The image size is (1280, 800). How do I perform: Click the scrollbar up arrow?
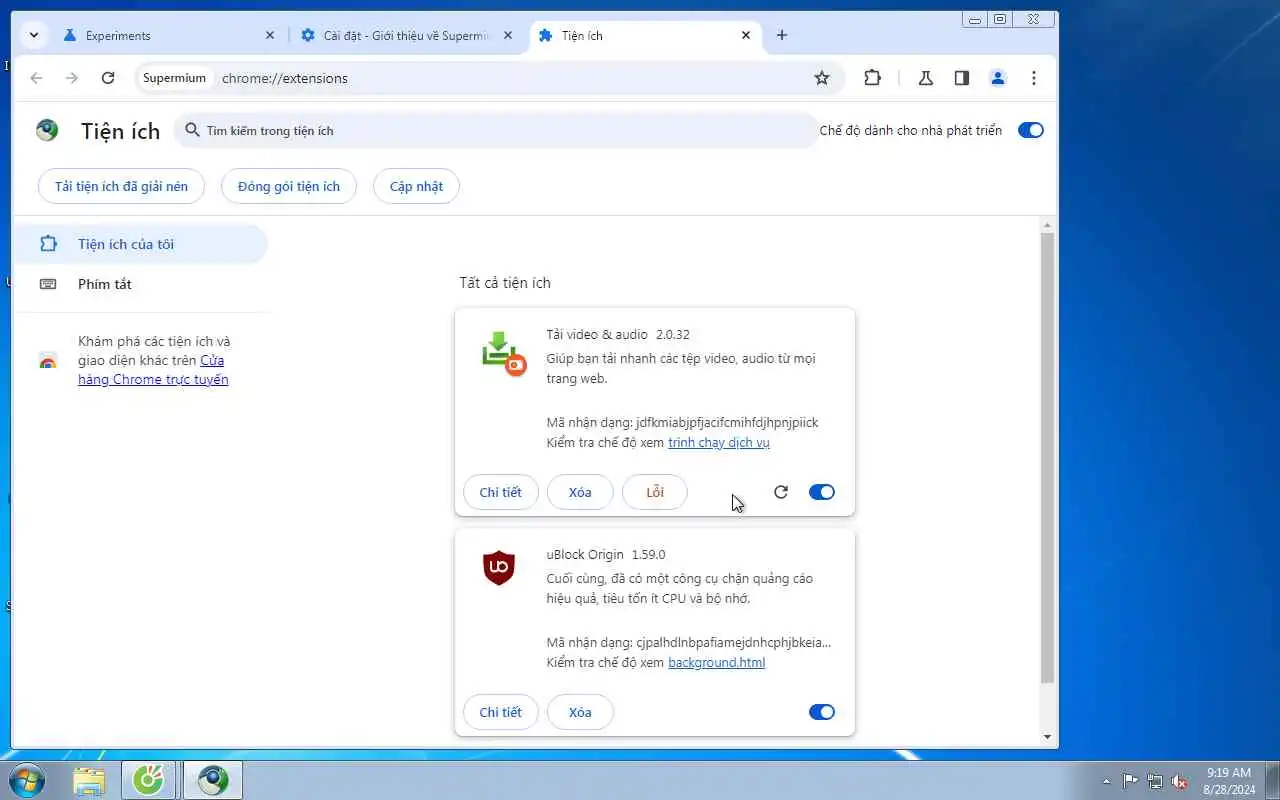[1047, 224]
